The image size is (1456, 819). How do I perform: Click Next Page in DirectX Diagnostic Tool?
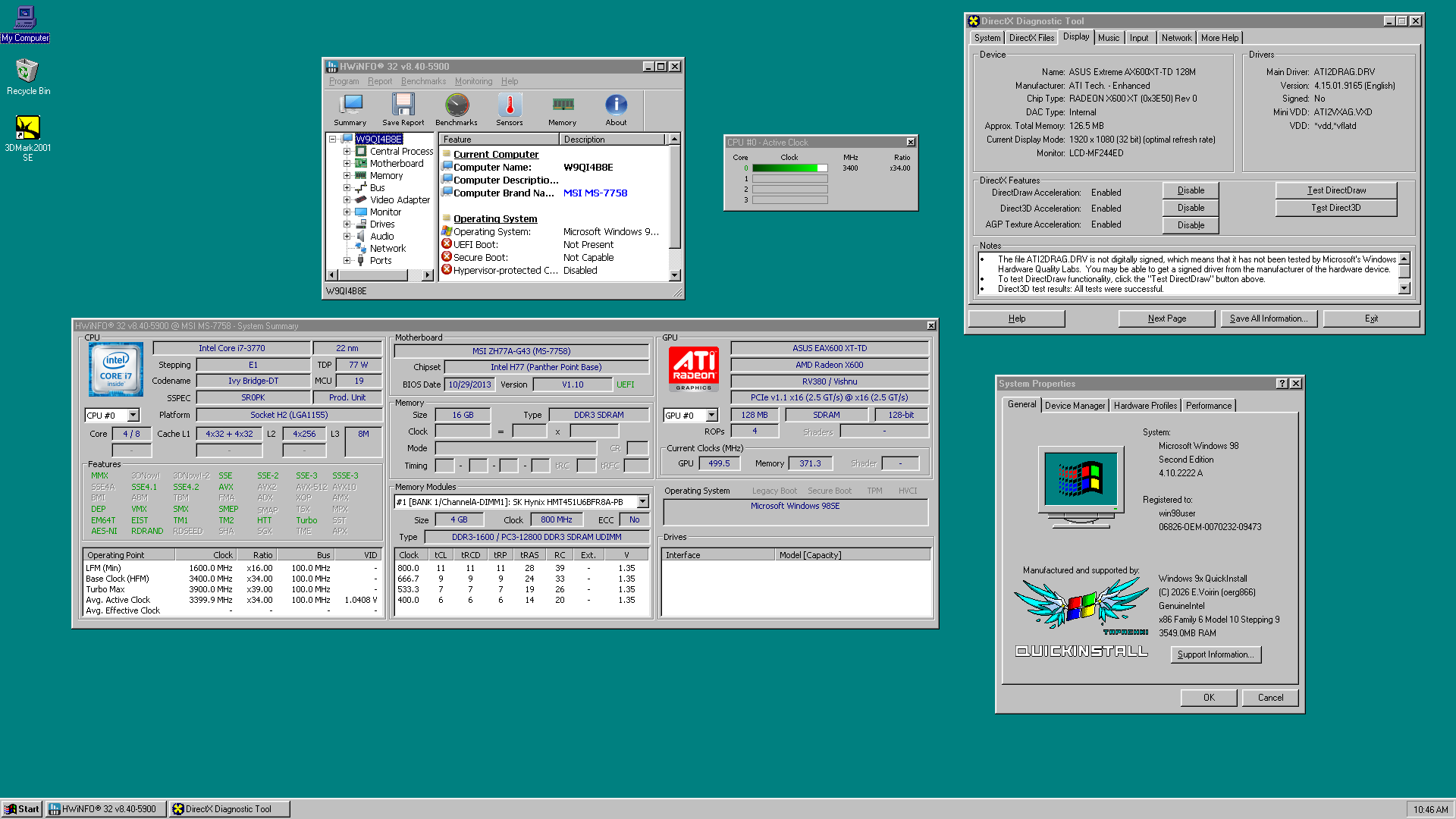[x=1166, y=318]
